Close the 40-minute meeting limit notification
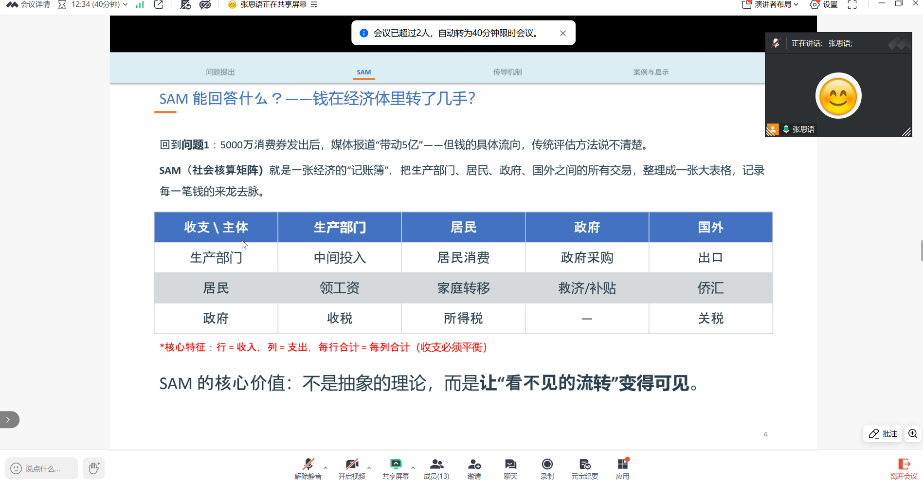 tap(563, 33)
